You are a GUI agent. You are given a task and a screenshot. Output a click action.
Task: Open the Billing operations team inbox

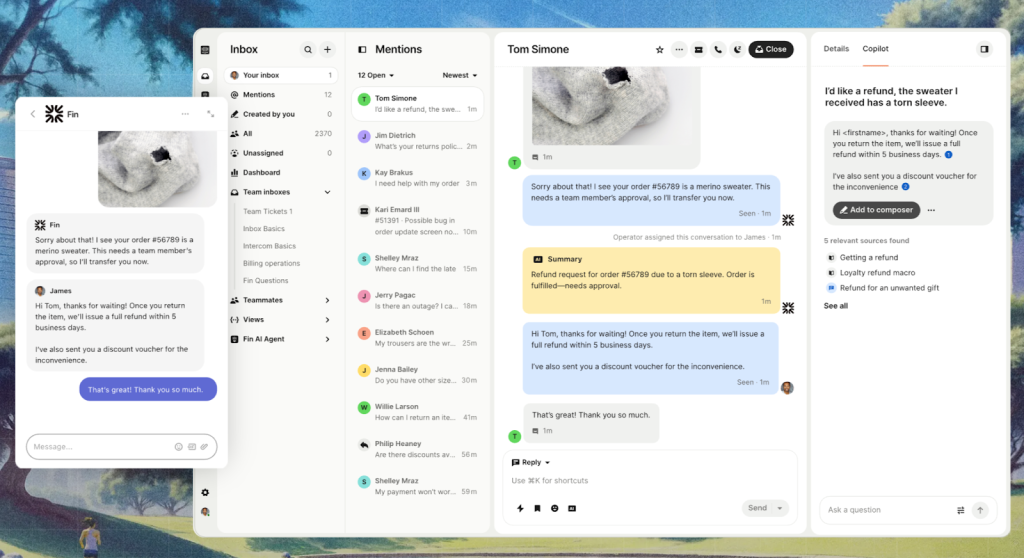tap(271, 264)
